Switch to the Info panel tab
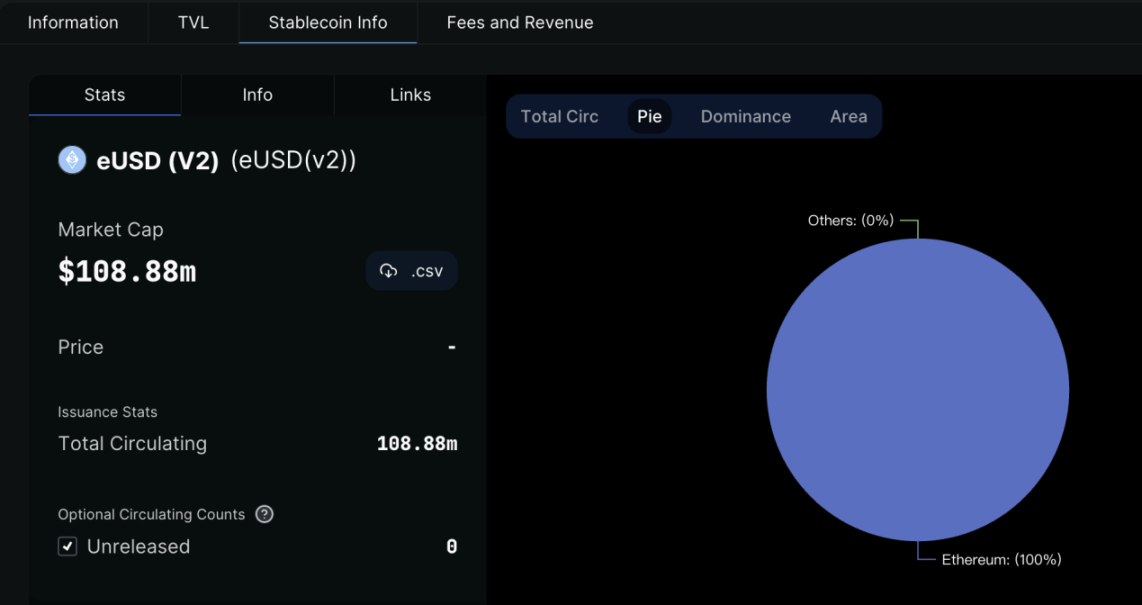1142x605 pixels. [x=257, y=95]
